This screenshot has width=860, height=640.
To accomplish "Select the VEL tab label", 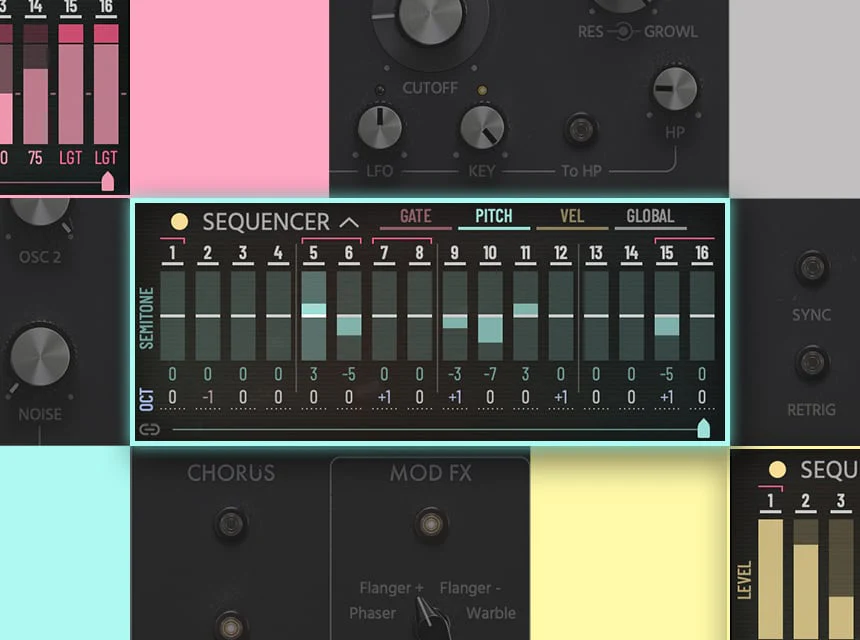I will click(x=572, y=216).
